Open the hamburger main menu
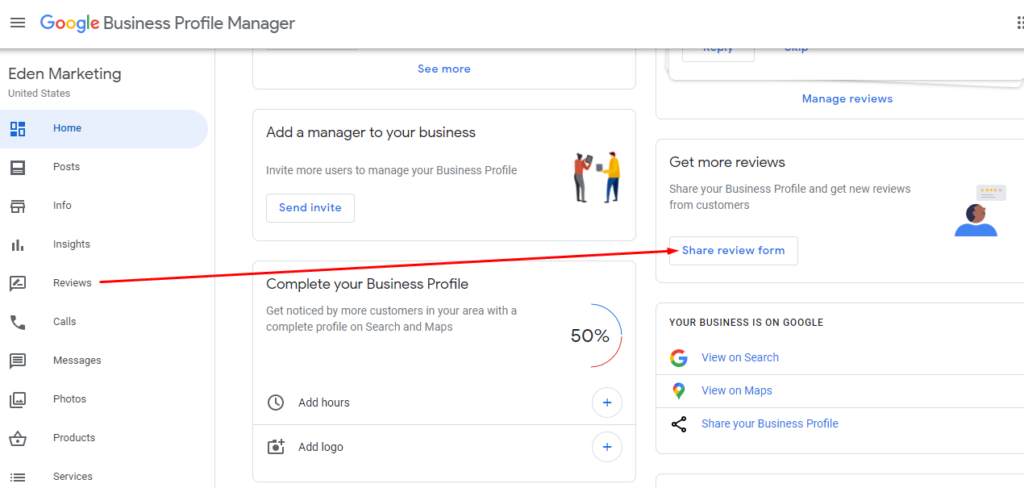Viewport: 1024px width, 488px height. coord(17,23)
